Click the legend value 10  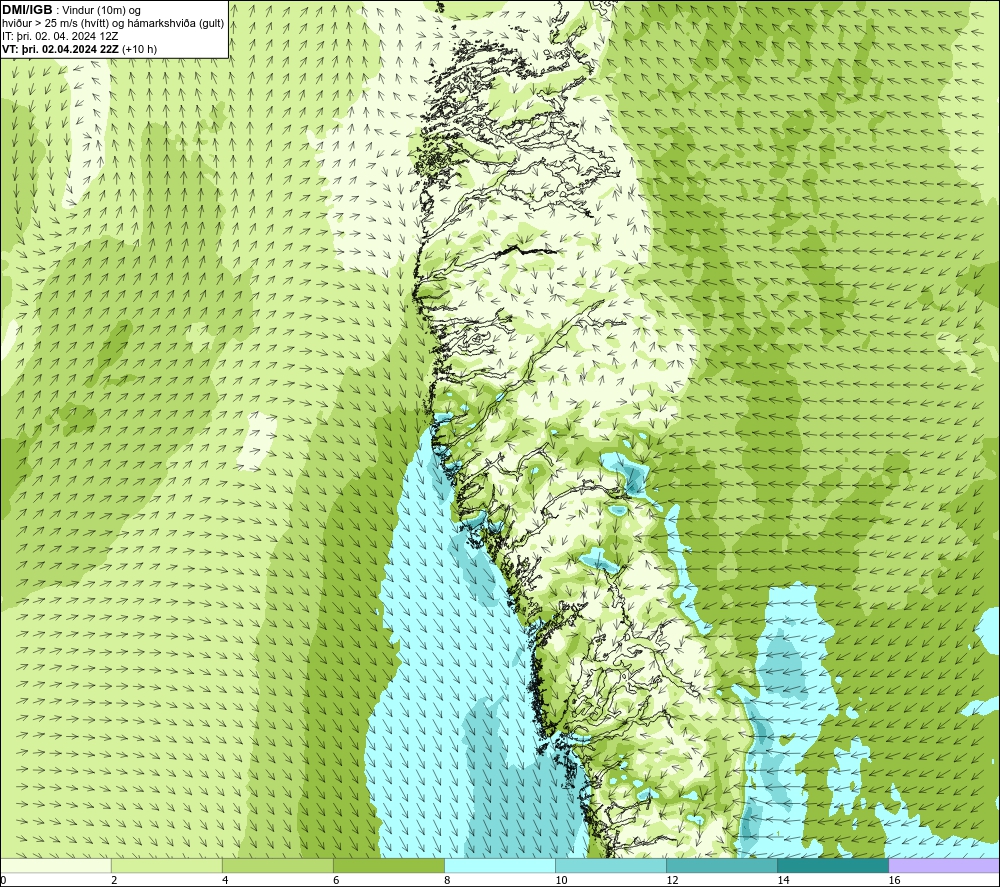(561, 881)
